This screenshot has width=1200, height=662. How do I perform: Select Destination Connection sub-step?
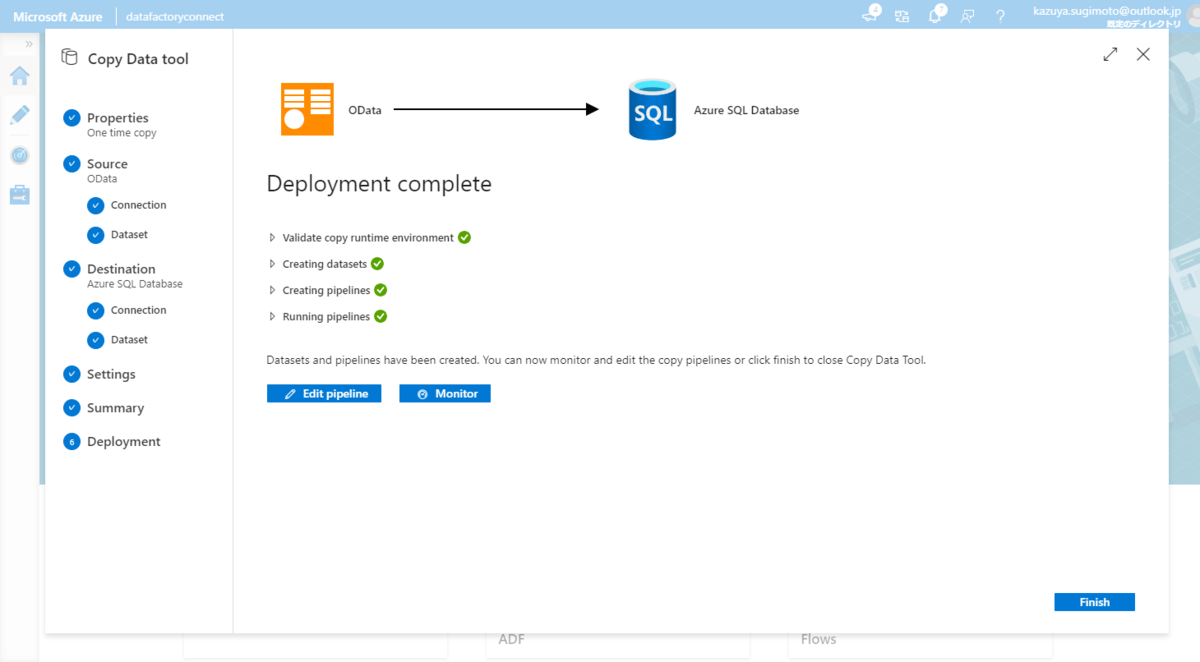[138, 310]
